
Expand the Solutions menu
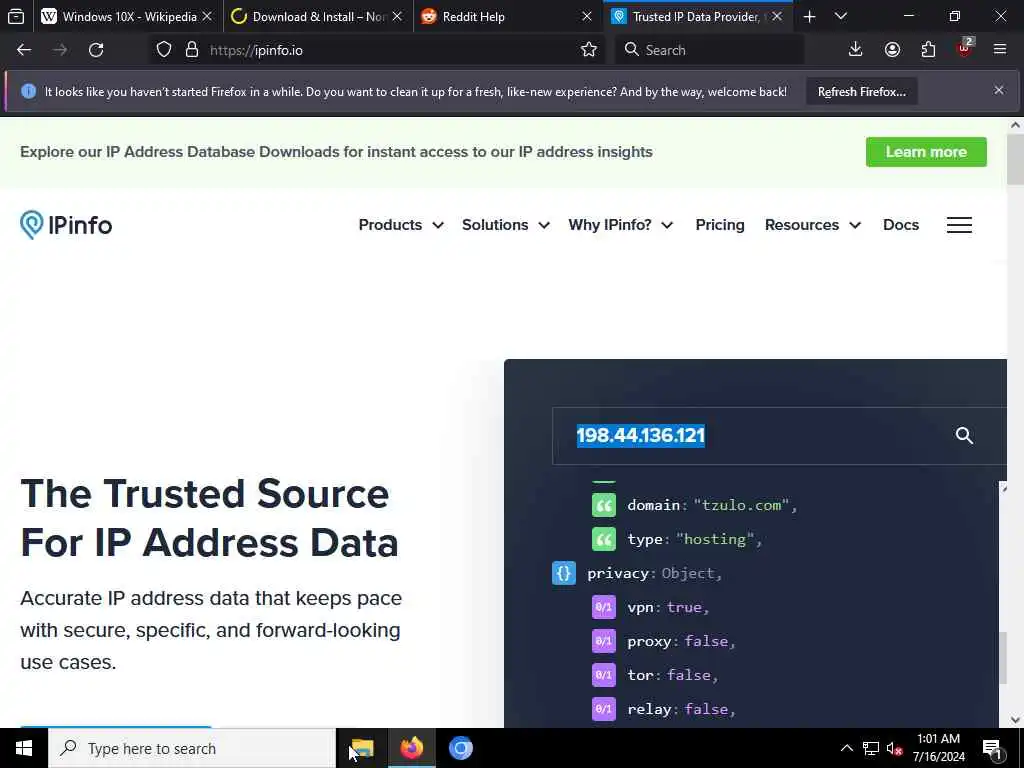click(x=505, y=225)
